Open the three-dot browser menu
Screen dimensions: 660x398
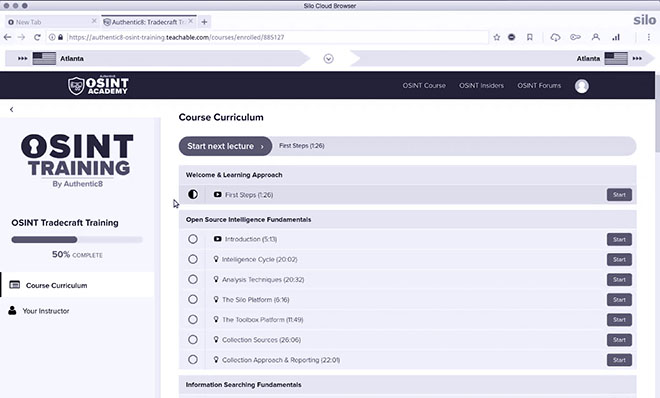649,37
